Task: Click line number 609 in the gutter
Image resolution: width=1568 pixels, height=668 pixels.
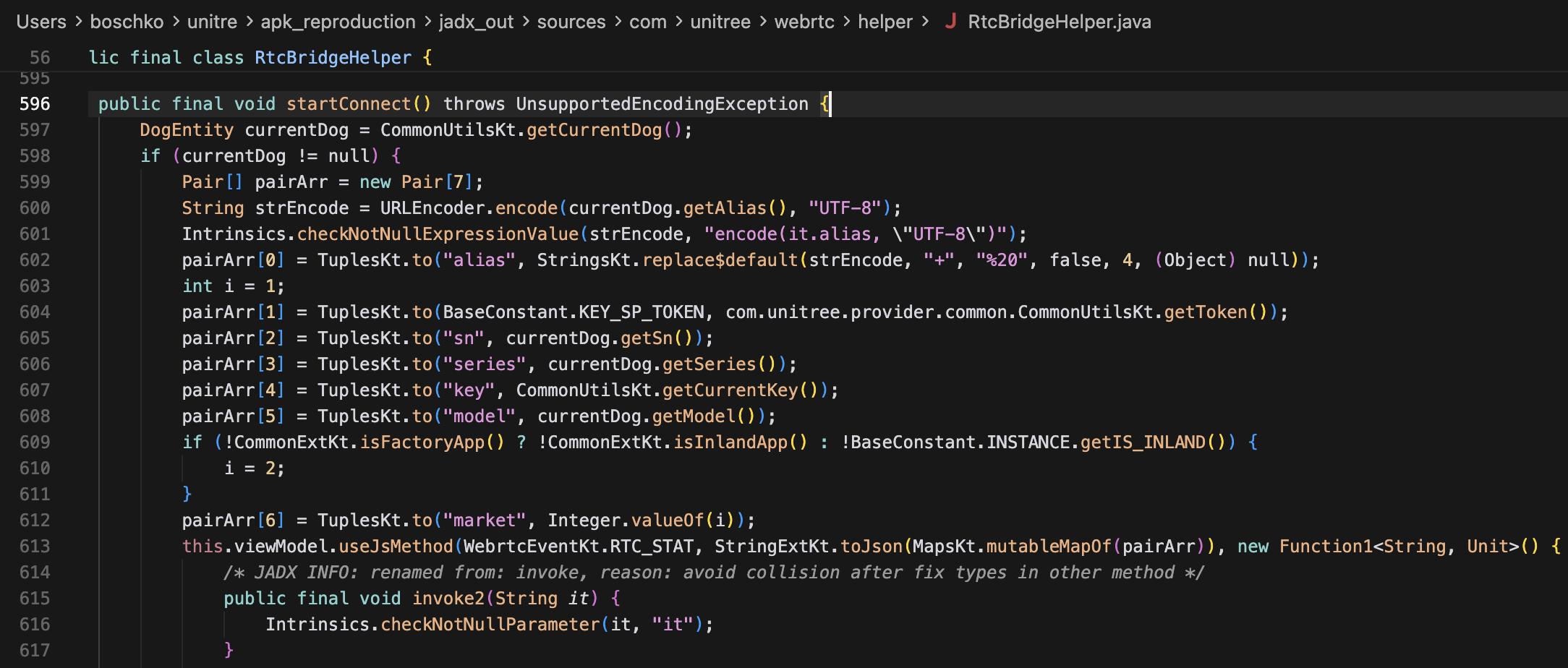Action: click(x=35, y=442)
